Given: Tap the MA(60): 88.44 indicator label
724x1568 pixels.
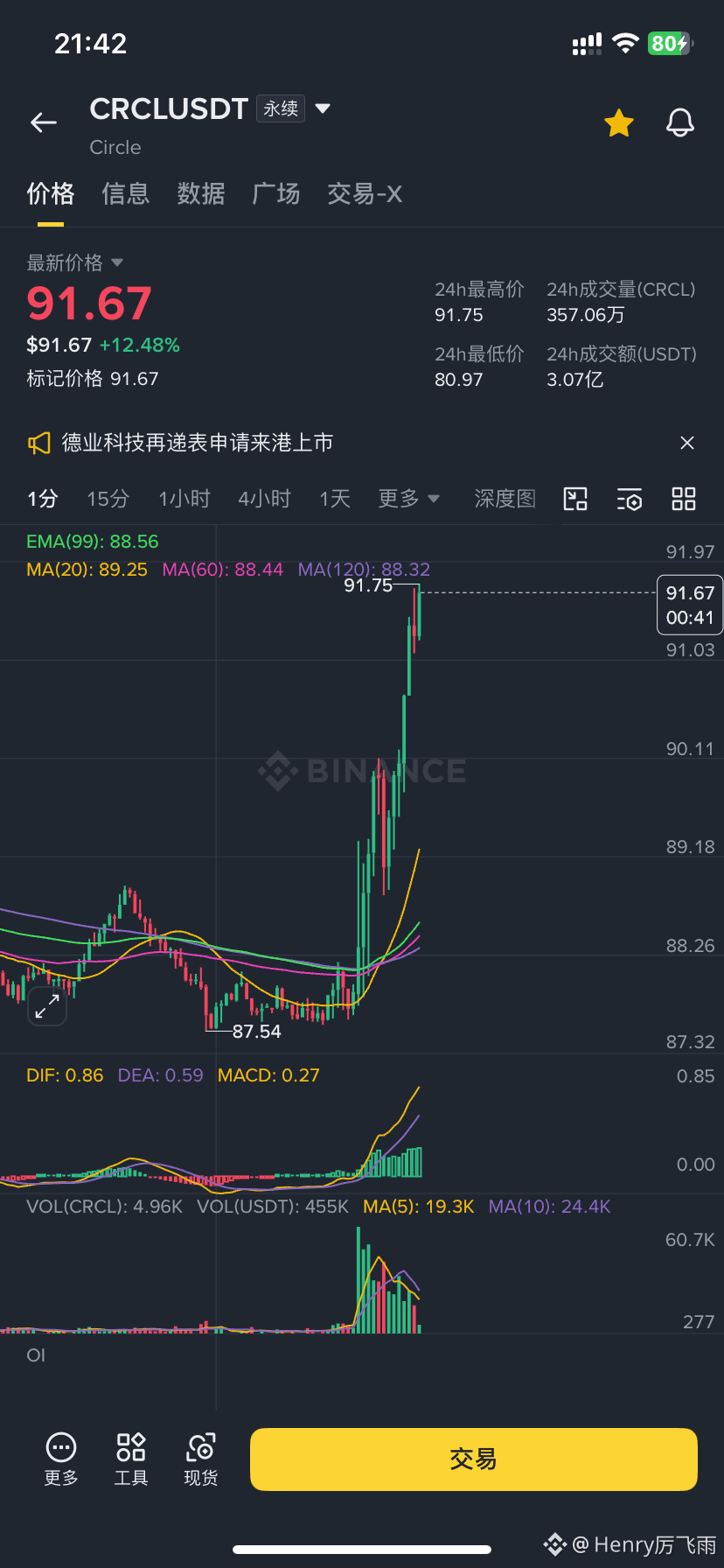Looking at the screenshot, I should (x=223, y=570).
